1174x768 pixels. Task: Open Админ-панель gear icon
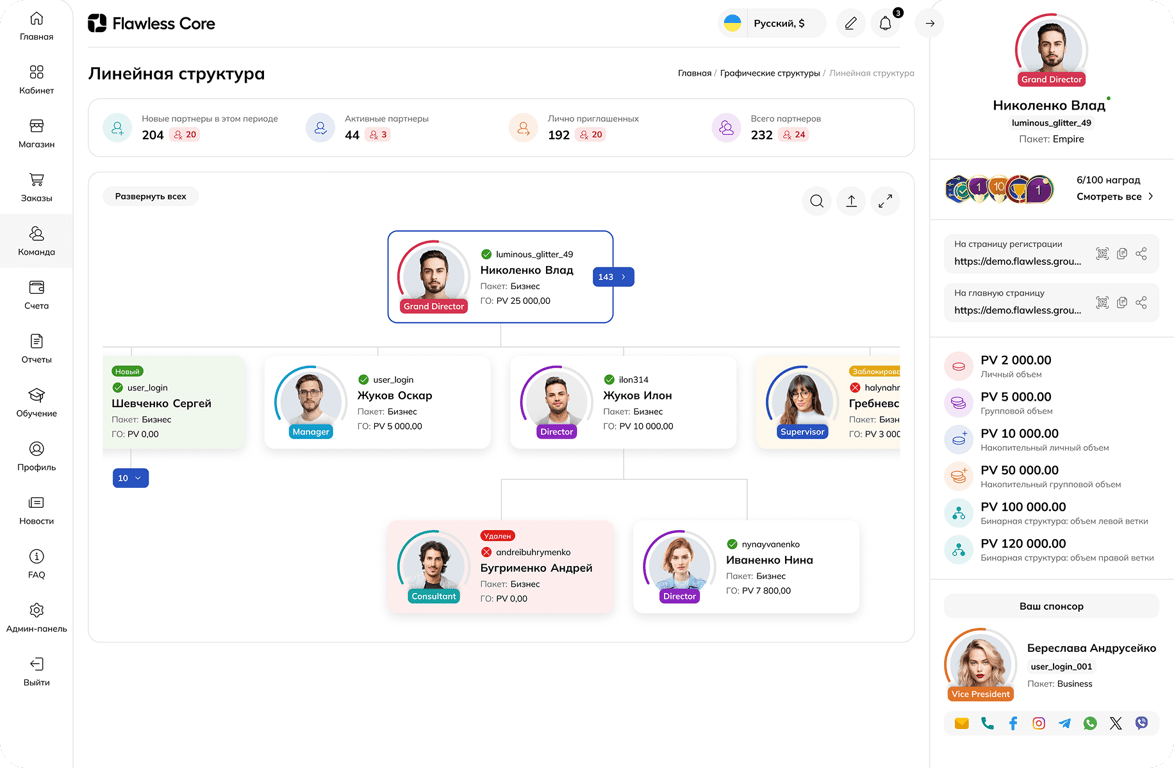(x=36, y=610)
